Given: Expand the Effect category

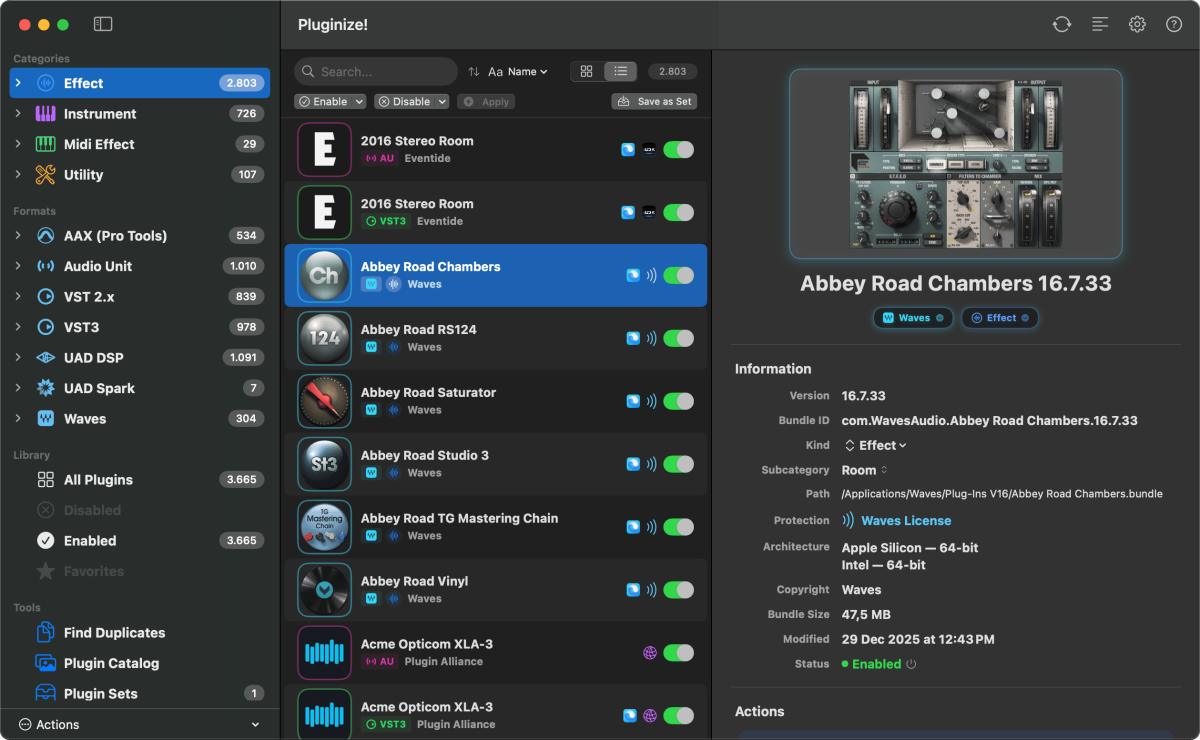Looking at the screenshot, I should [18, 83].
